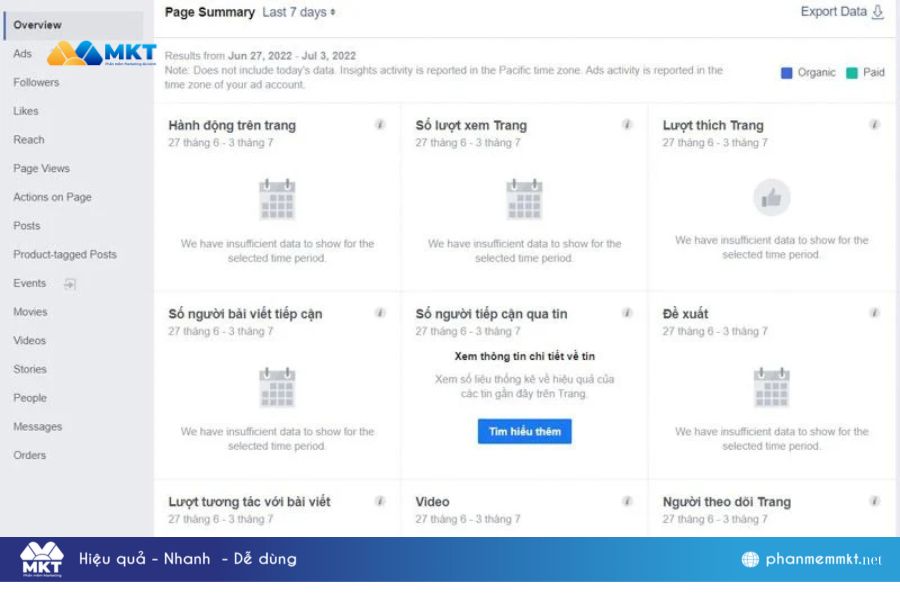Click the calendar icon in Số người bài viết tiếp cận
The height and width of the screenshot is (600, 900).
(277, 388)
